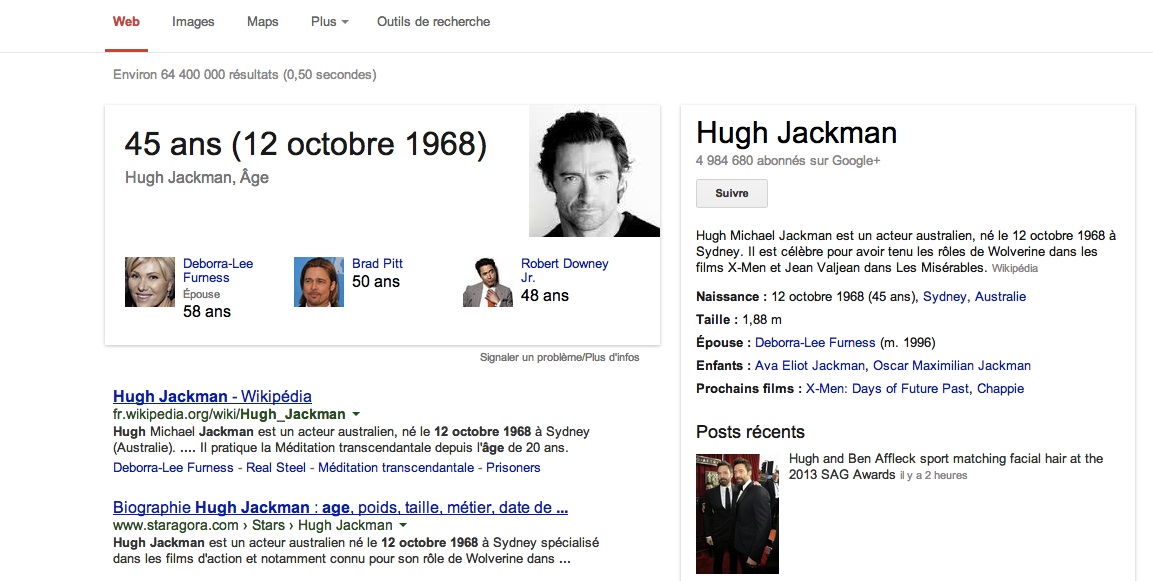The width and height of the screenshot is (1153, 581).
Task: Switch to the Images tab
Action: tap(193, 21)
